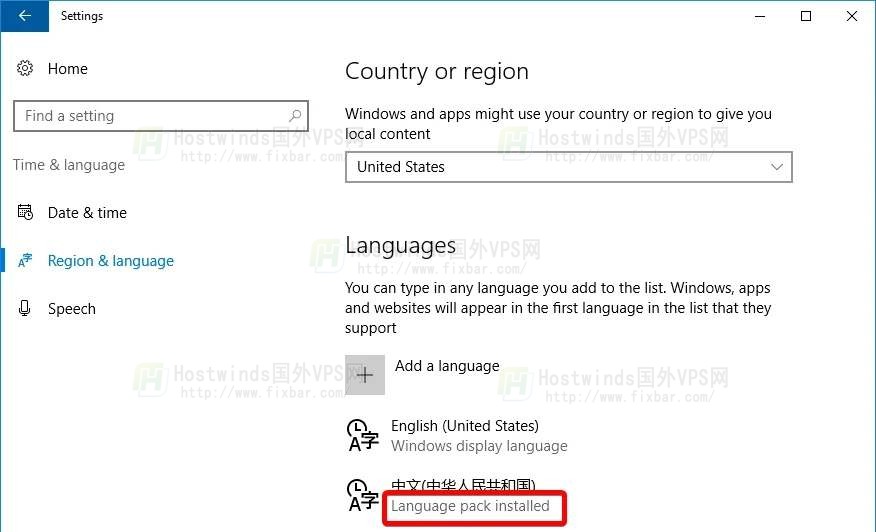This screenshot has height=532, width=876.
Task: Click Add a language label
Action: coord(447,366)
